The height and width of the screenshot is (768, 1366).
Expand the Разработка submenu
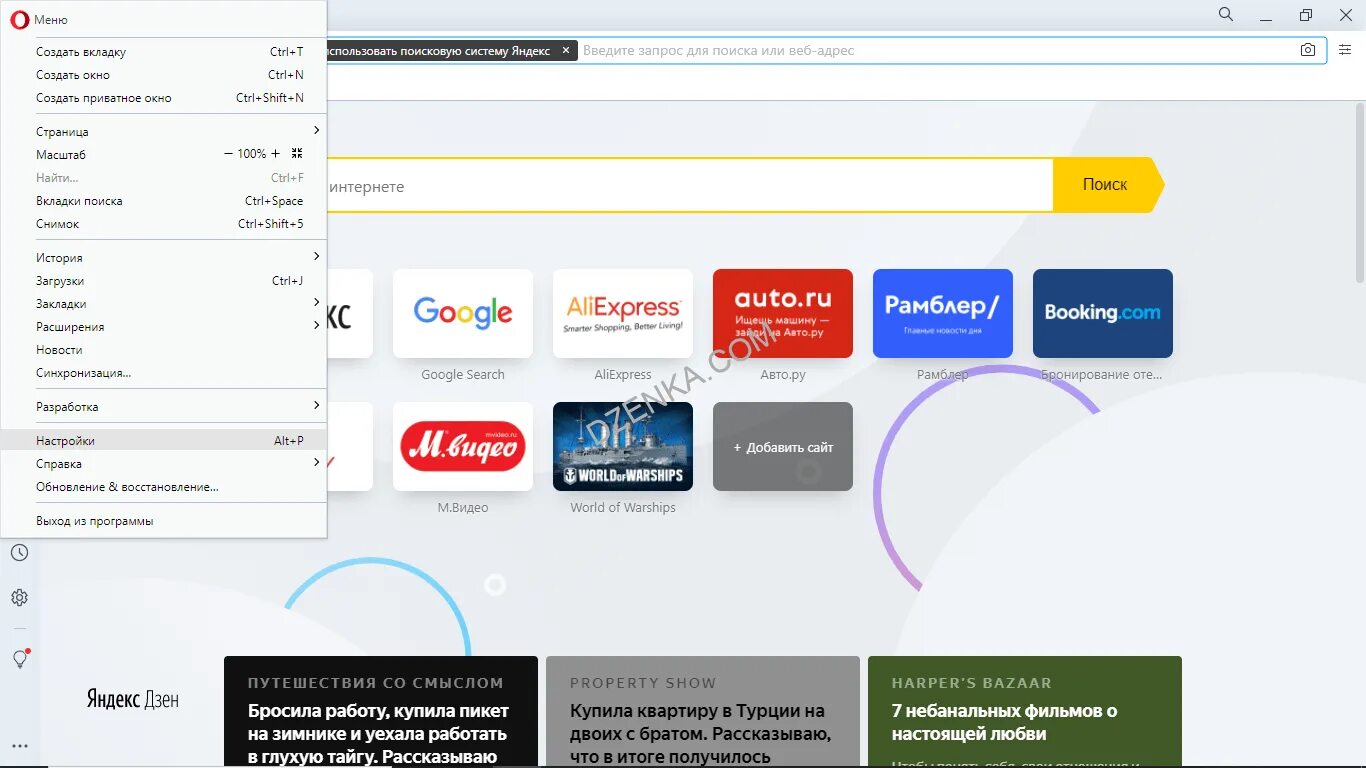point(164,407)
